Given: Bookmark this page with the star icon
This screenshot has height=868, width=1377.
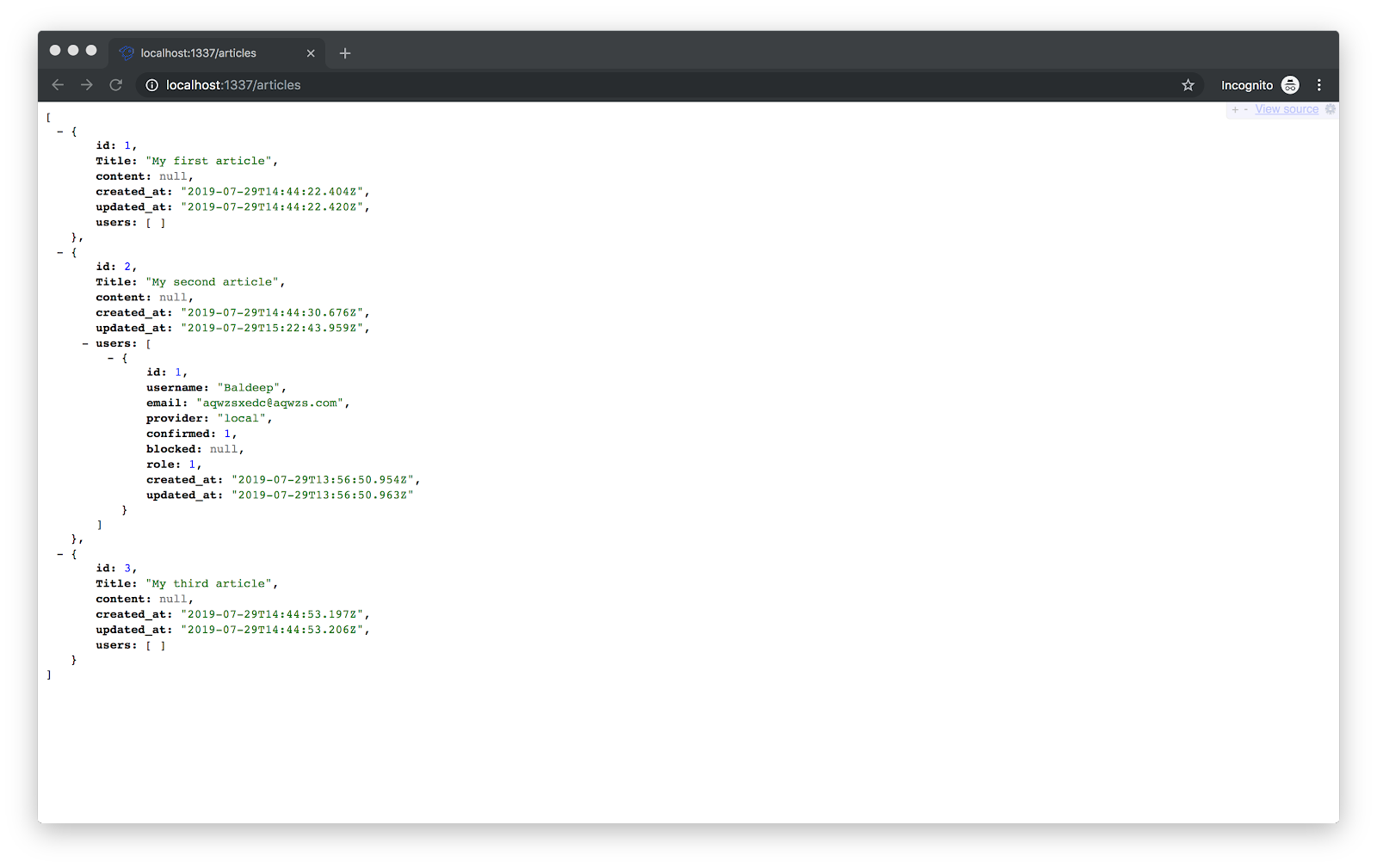Looking at the screenshot, I should pyautogui.click(x=1188, y=84).
